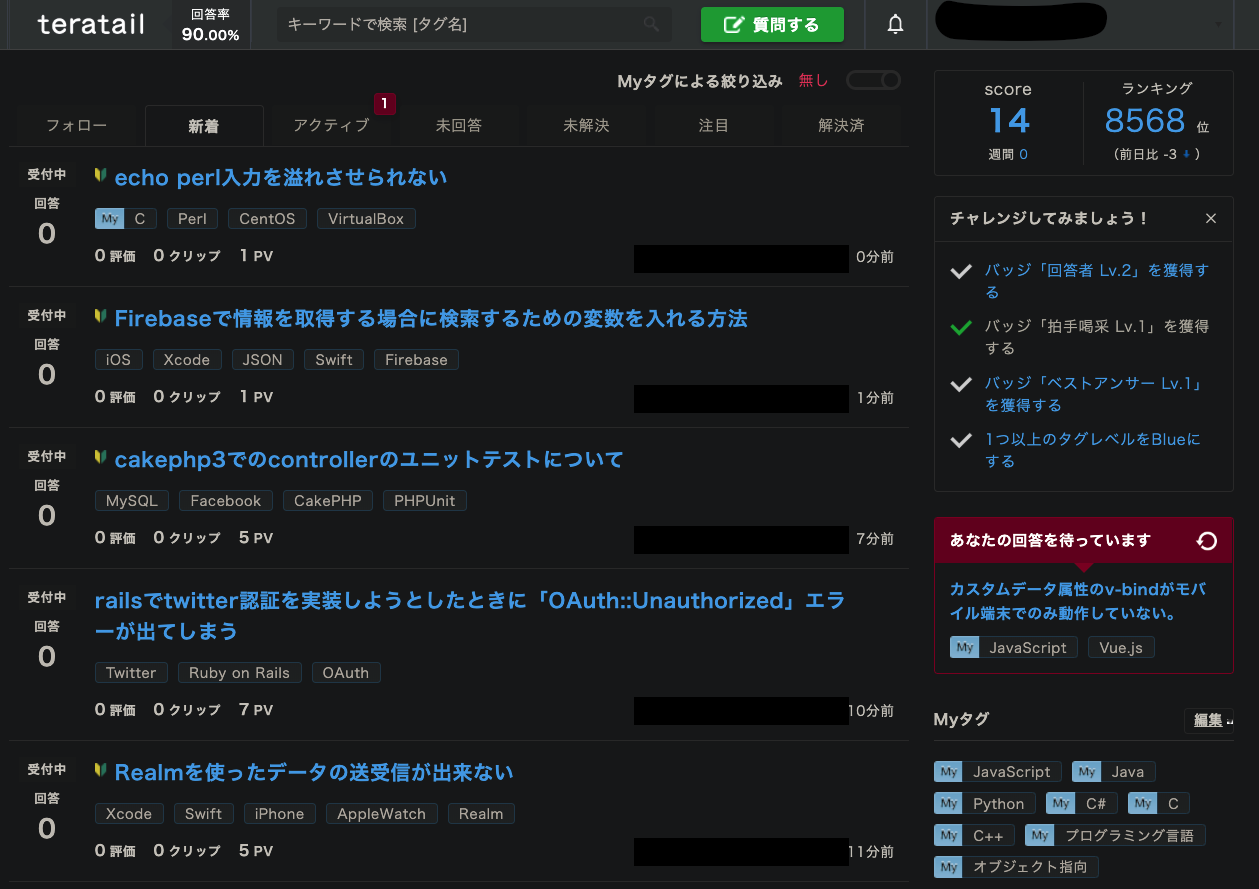Image resolution: width=1259 pixels, height=889 pixels.
Task: Click the ベストアンサー Lv.1 challenge link
Action: click(1094, 394)
